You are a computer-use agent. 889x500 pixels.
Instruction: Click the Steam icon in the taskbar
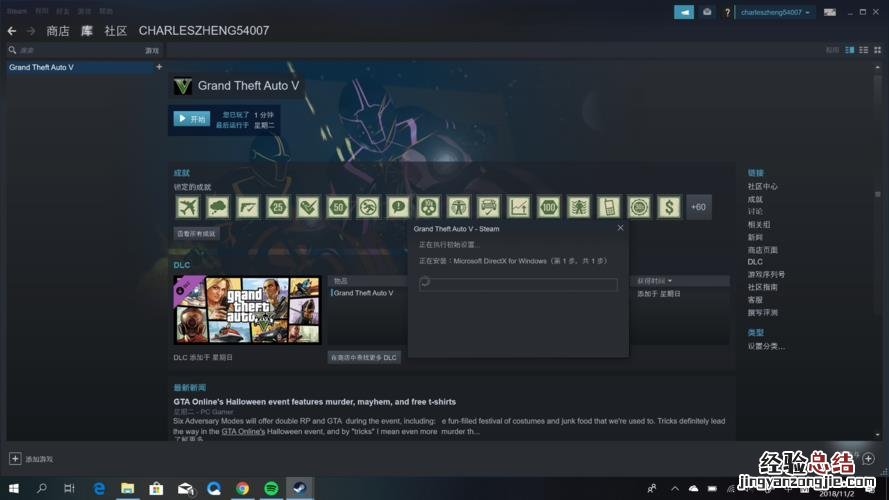pos(299,488)
